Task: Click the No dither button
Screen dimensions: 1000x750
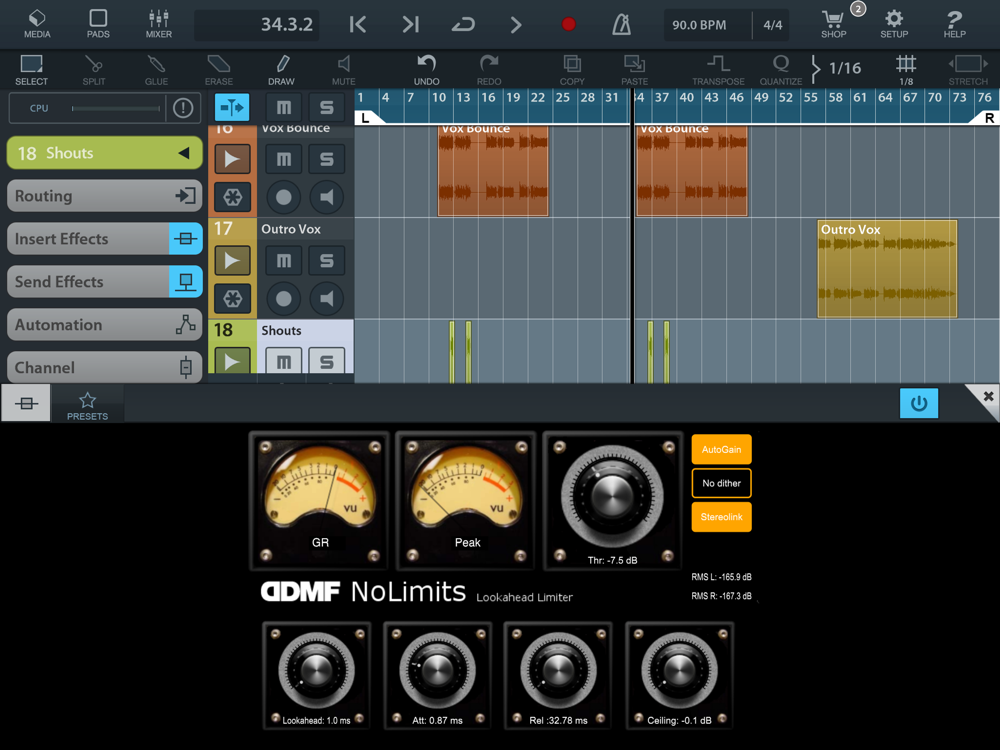Action: 721,483
